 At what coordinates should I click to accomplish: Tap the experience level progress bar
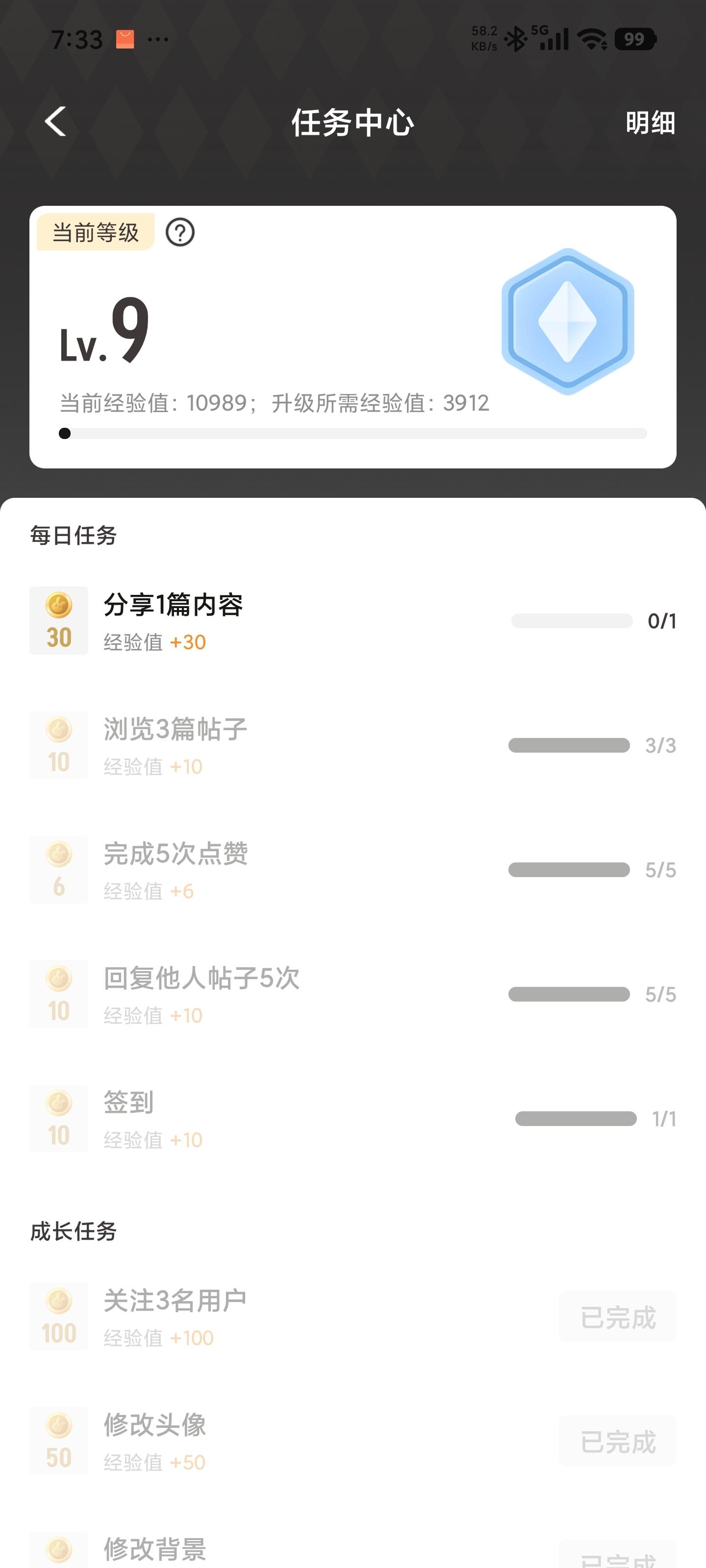click(x=353, y=433)
